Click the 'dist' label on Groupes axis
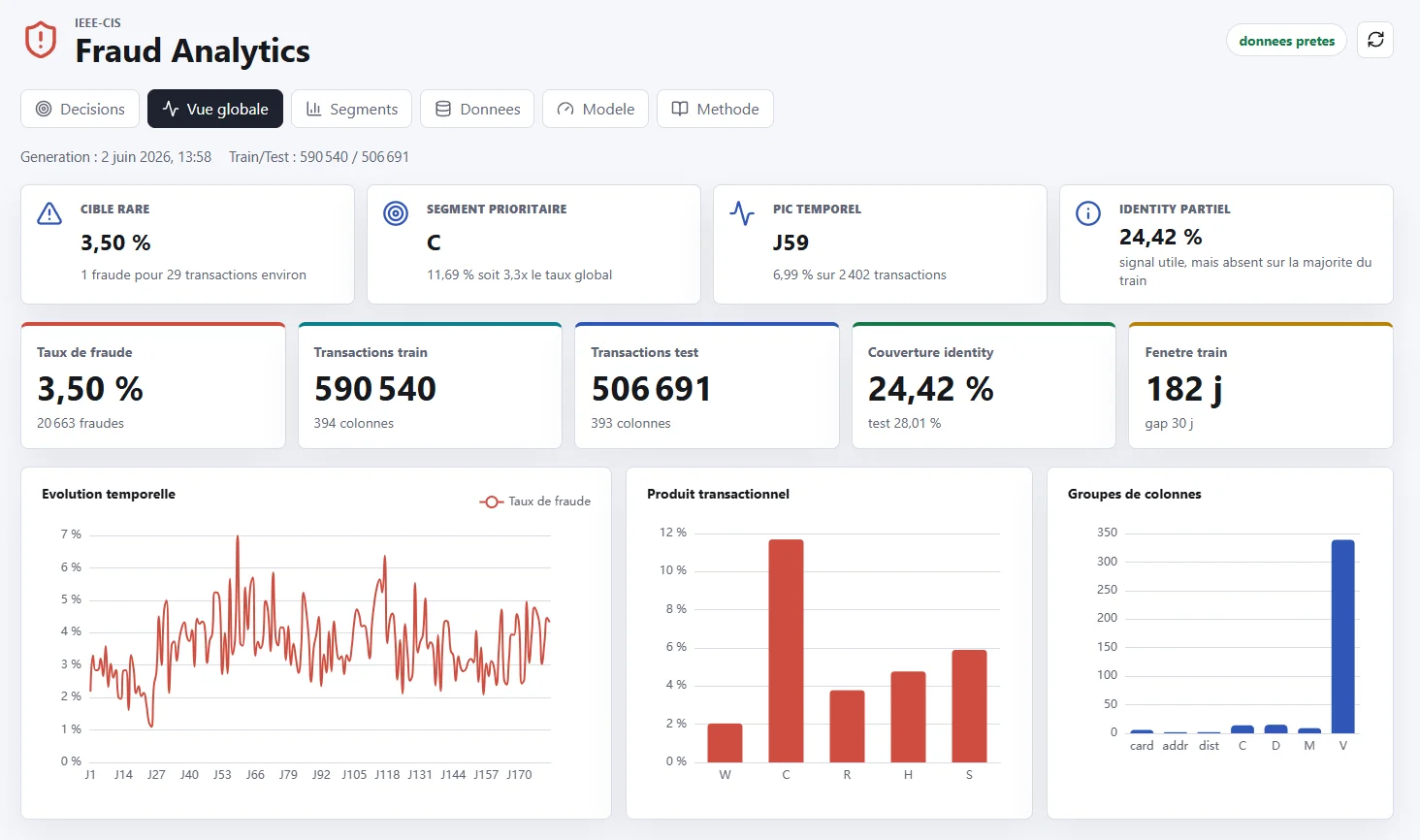The width and height of the screenshot is (1420, 840). (x=1209, y=746)
